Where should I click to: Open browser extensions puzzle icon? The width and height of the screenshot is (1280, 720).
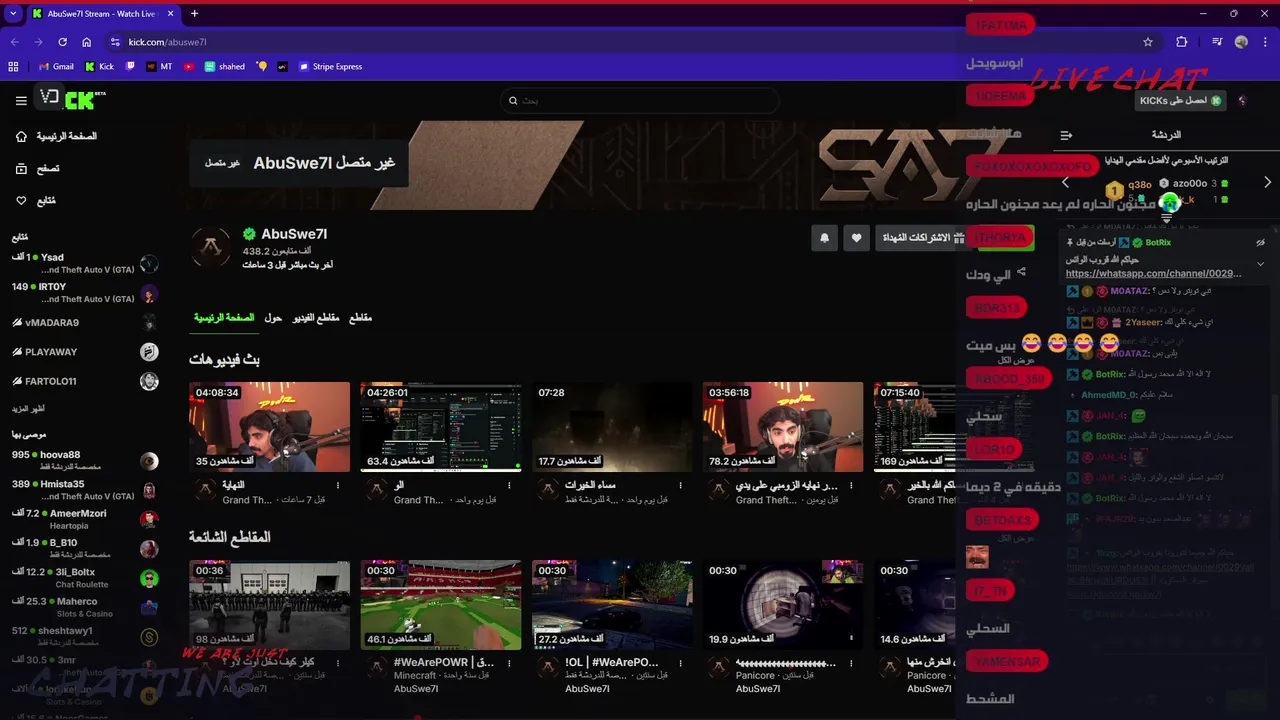[x=1182, y=42]
